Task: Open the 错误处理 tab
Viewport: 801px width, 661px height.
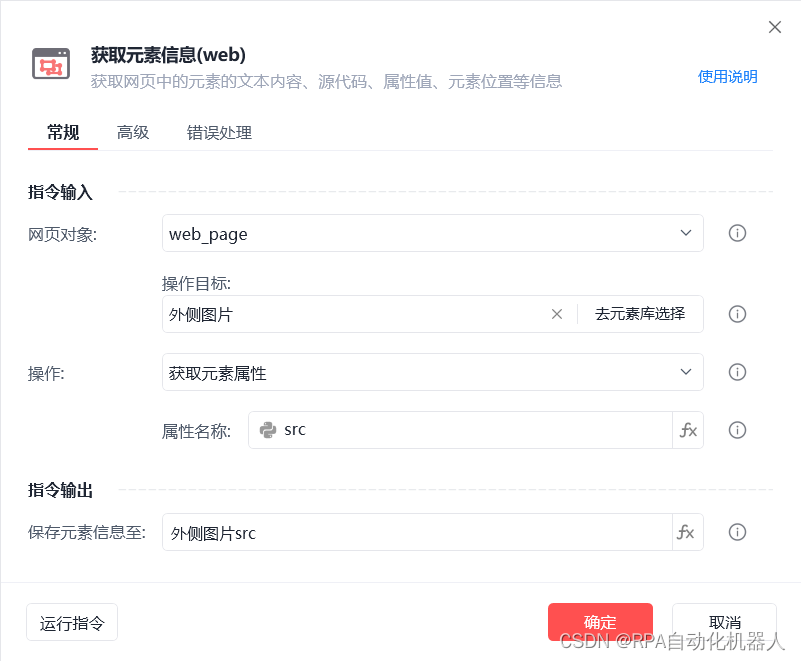Action: pos(219,132)
